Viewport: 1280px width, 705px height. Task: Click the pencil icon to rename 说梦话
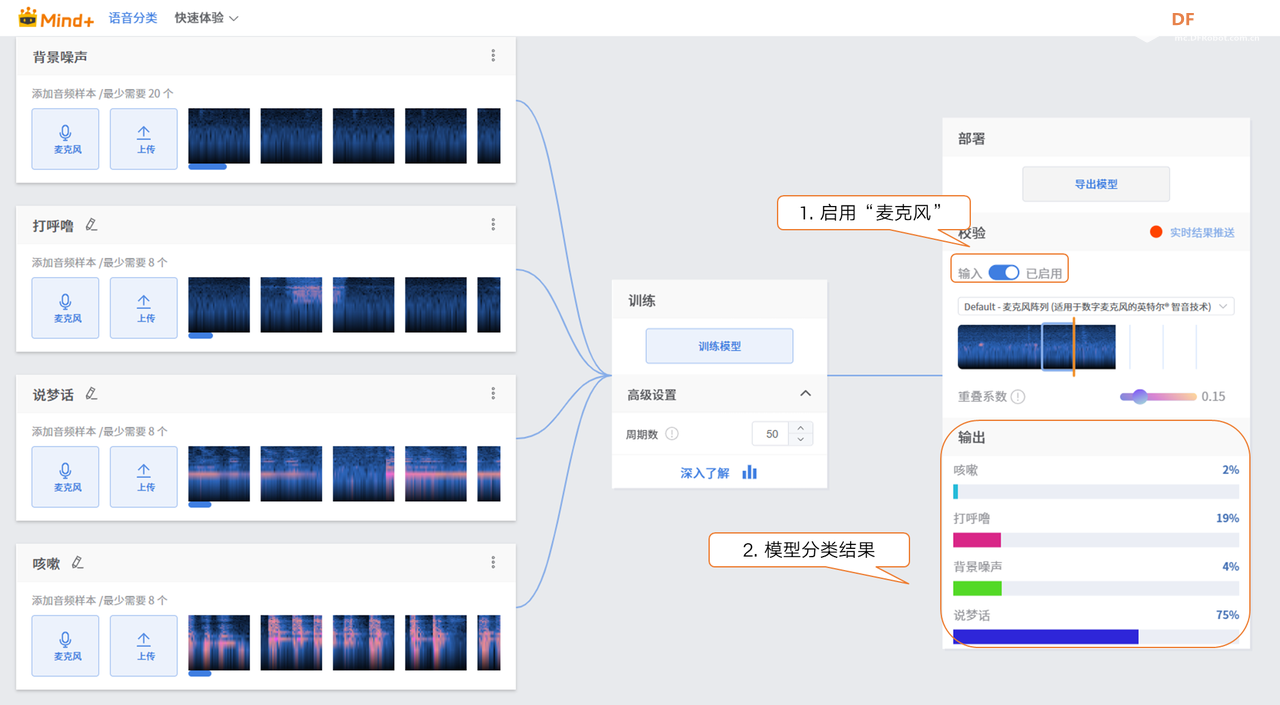pyautogui.click(x=90, y=394)
